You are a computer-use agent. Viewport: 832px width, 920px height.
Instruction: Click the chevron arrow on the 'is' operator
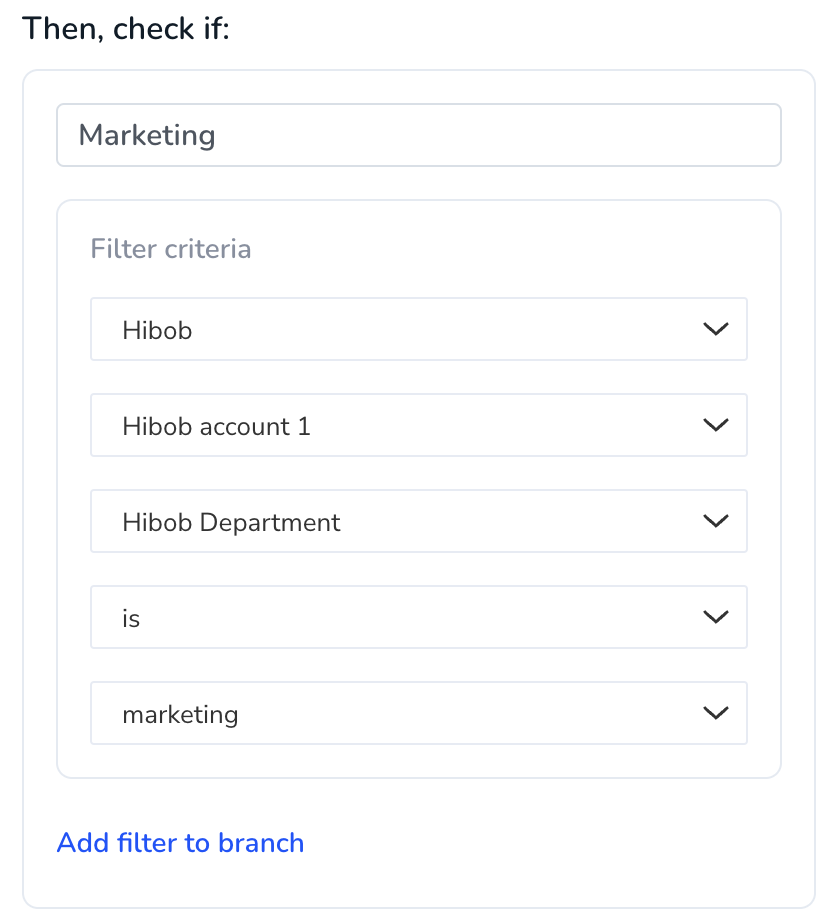715,617
